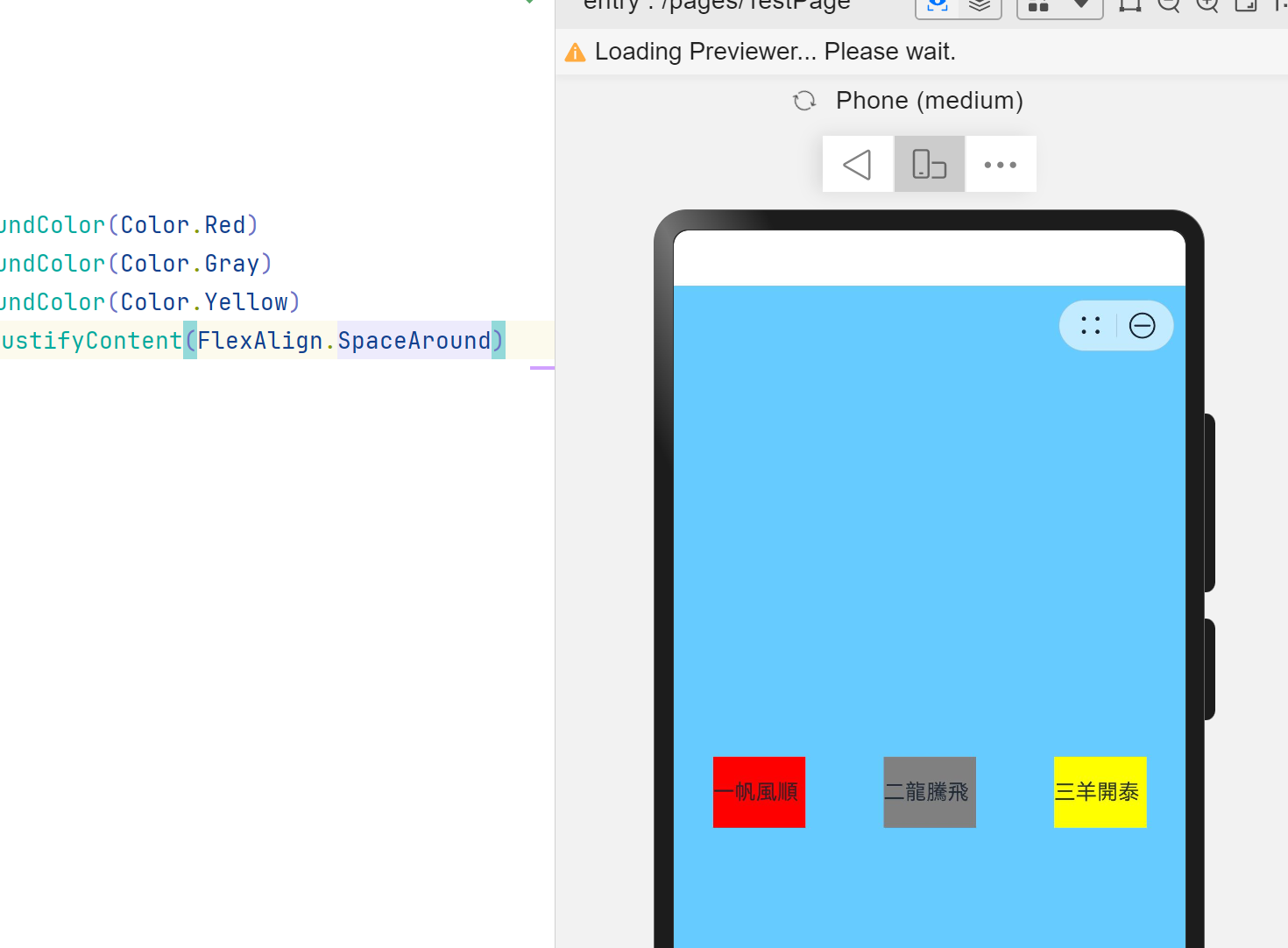Click the justifyContent method name in code
Screen dimensions: 1288x948
(x=91, y=341)
